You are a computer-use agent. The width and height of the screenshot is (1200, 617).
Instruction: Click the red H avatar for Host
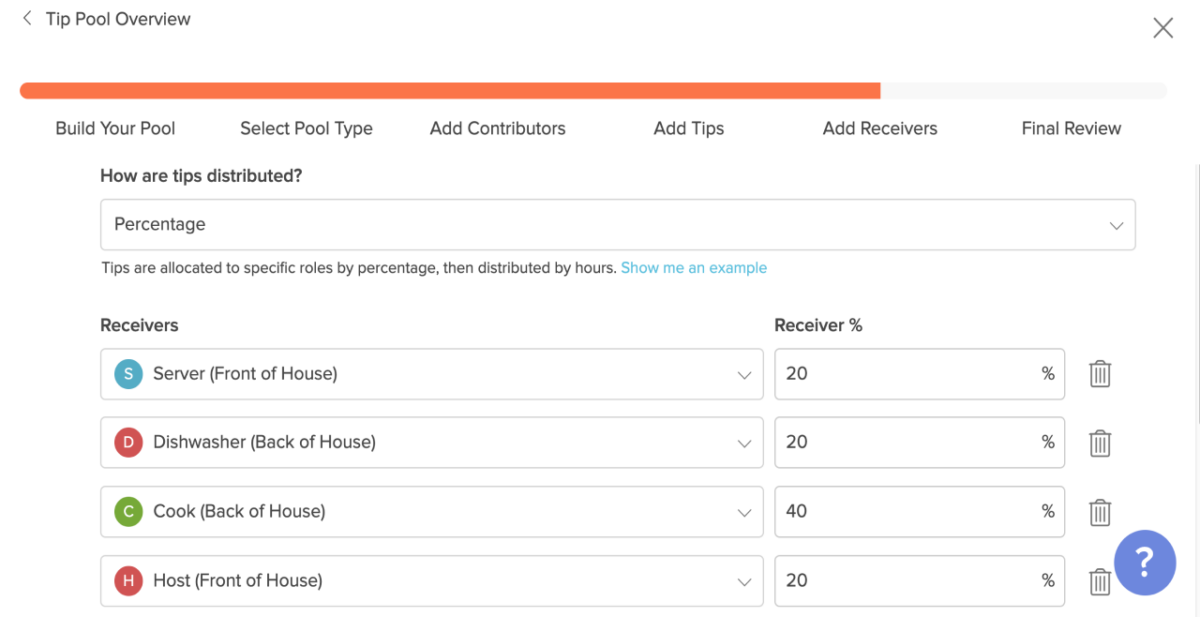(127, 581)
